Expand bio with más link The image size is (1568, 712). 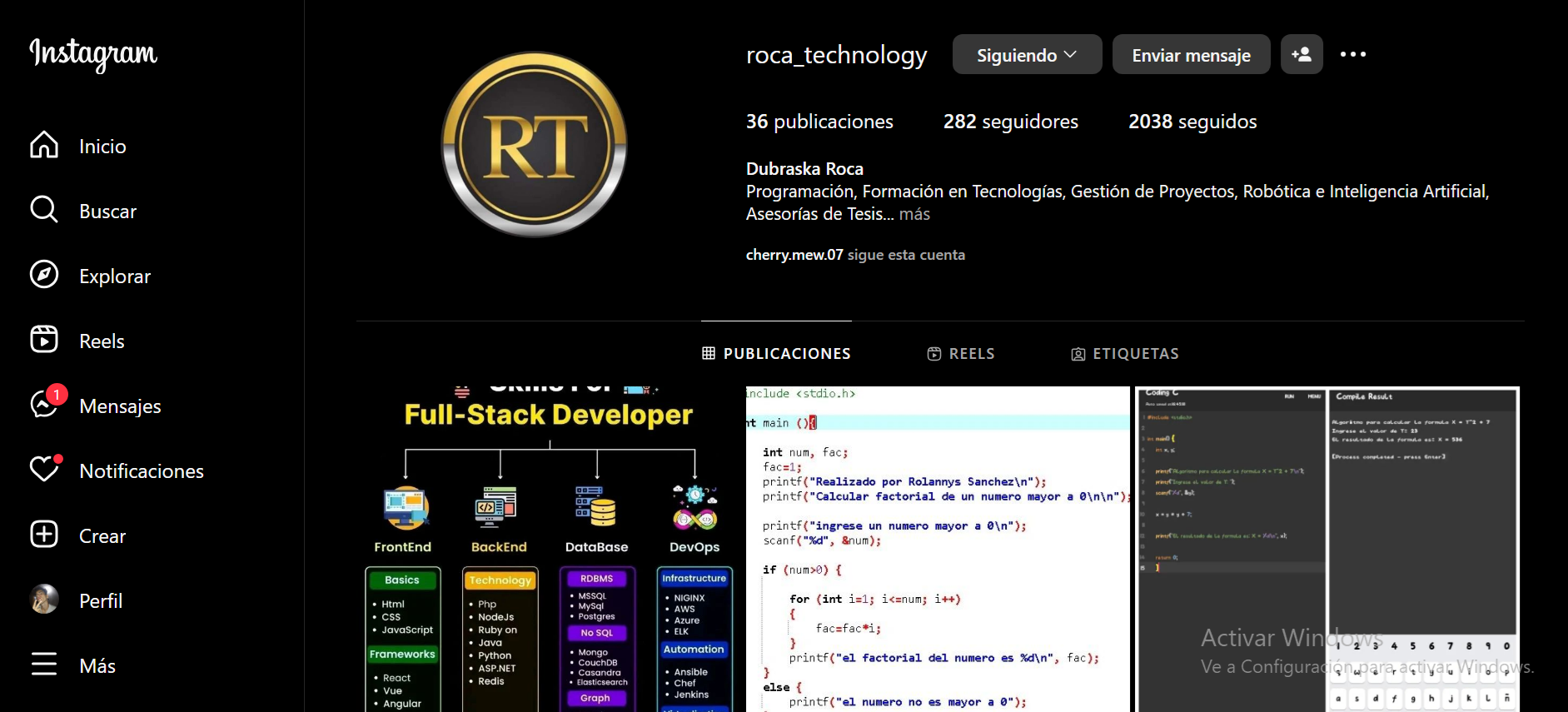[914, 214]
